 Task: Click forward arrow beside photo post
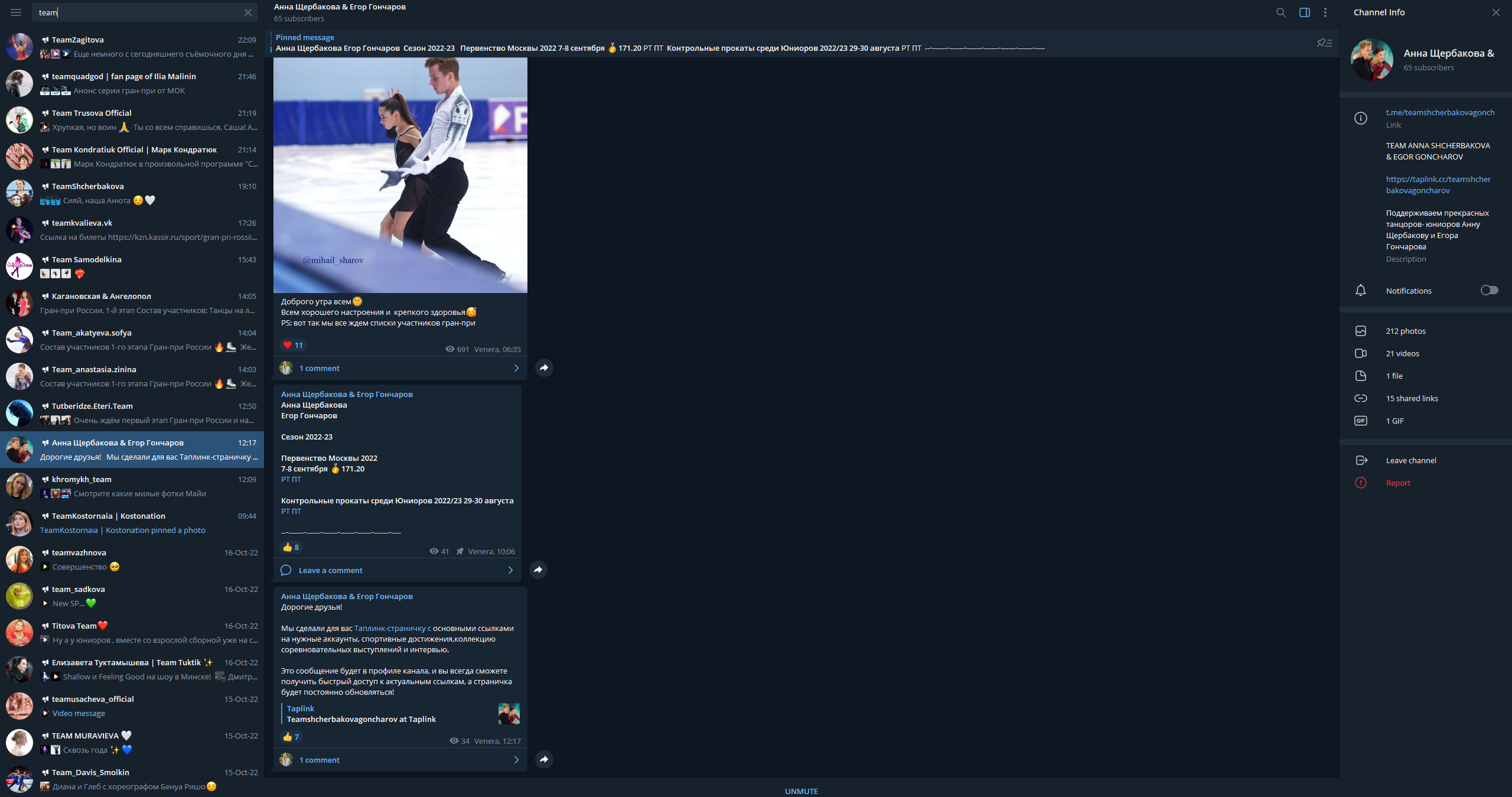[x=543, y=368]
